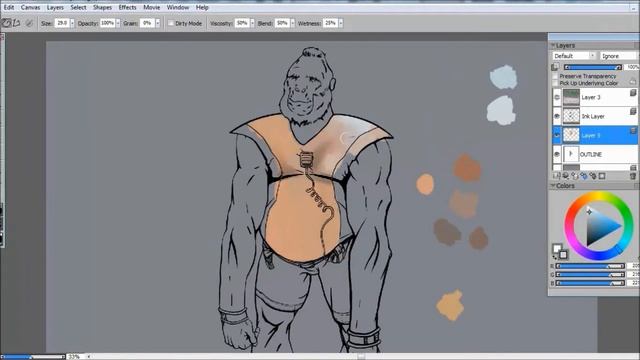640x360 pixels.
Task: Show the hidden Layer 3 via eye icon
Action: click(557, 97)
